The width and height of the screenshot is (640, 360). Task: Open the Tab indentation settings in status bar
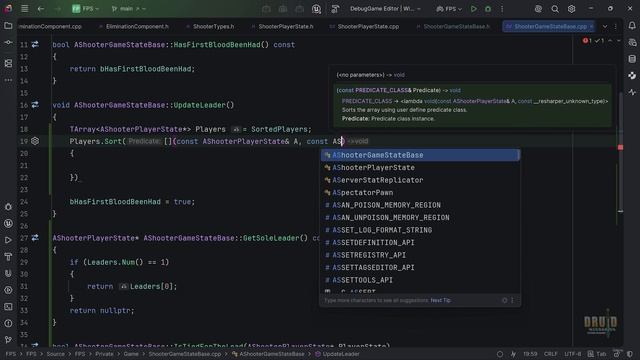point(597,354)
